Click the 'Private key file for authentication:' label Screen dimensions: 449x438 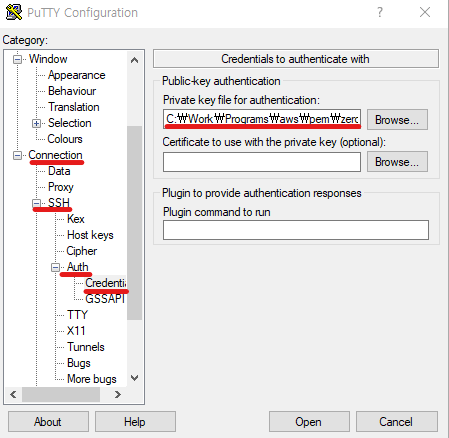(241, 100)
